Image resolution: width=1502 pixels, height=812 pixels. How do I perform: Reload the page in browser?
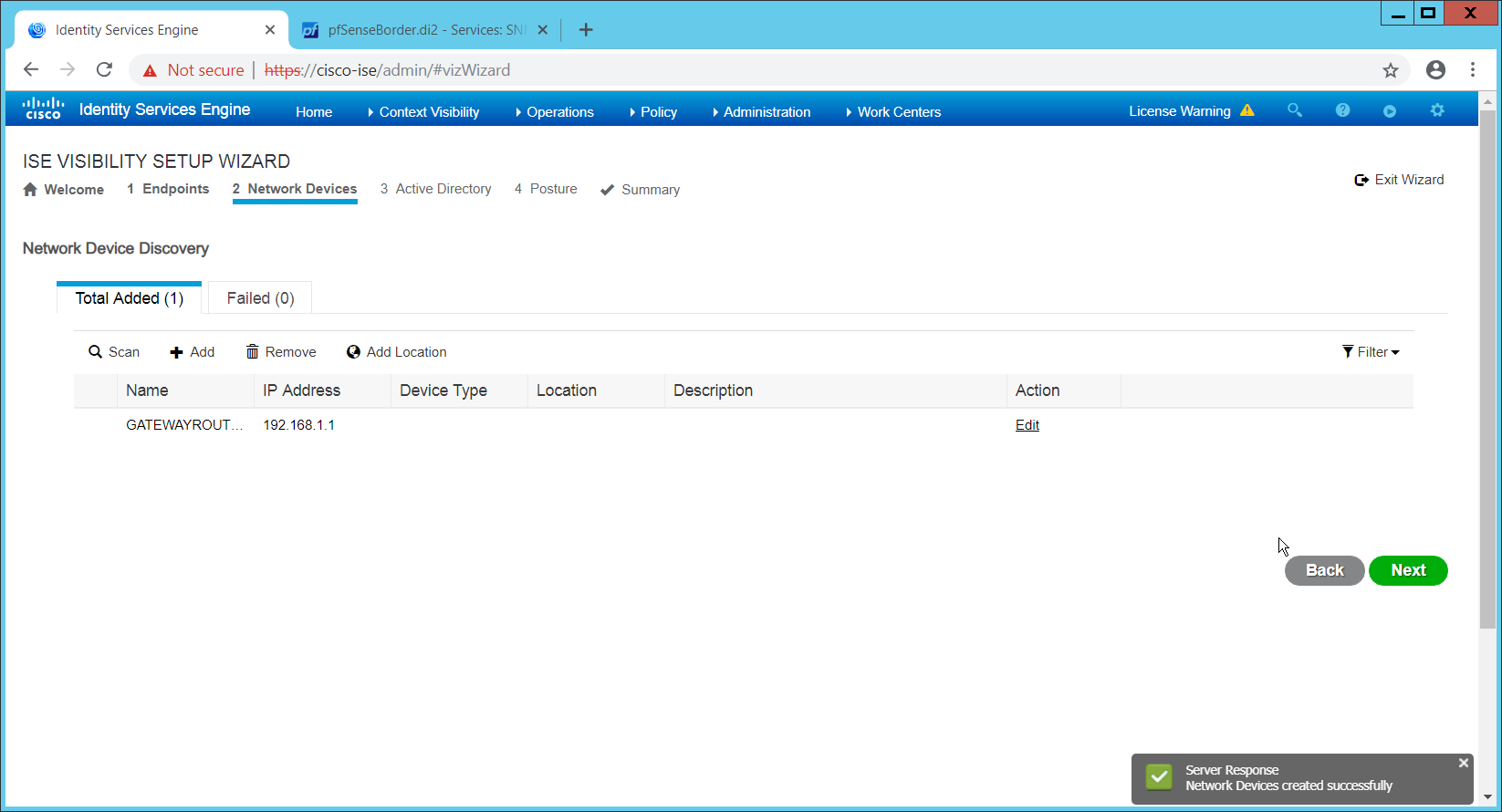pyautogui.click(x=104, y=70)
